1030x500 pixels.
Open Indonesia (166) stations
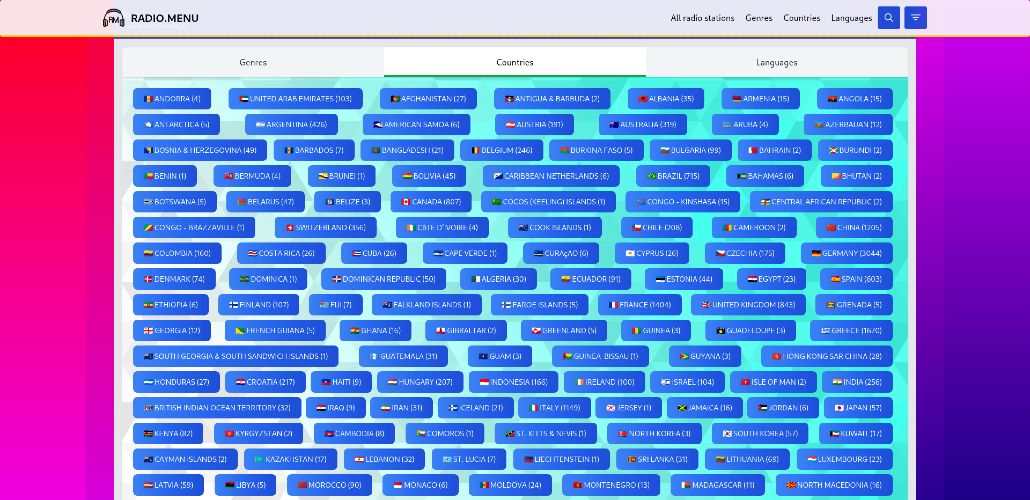513,382
